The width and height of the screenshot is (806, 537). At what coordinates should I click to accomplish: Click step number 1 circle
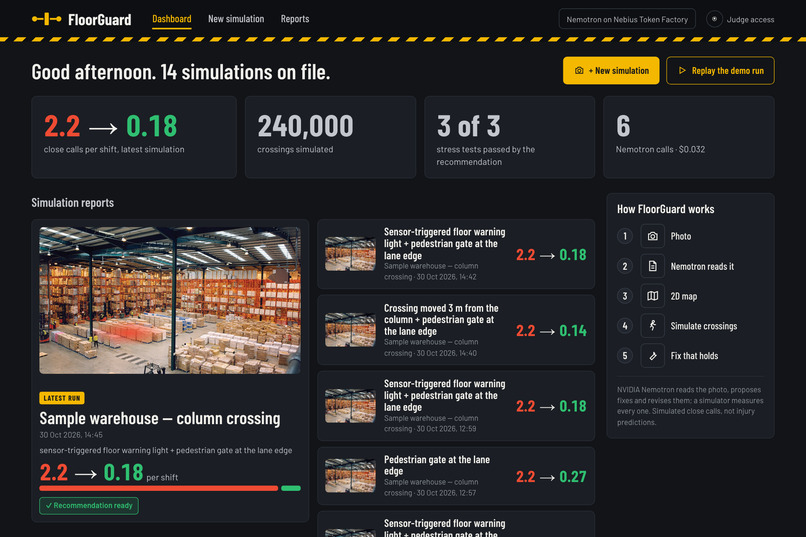tap(625, 236)
